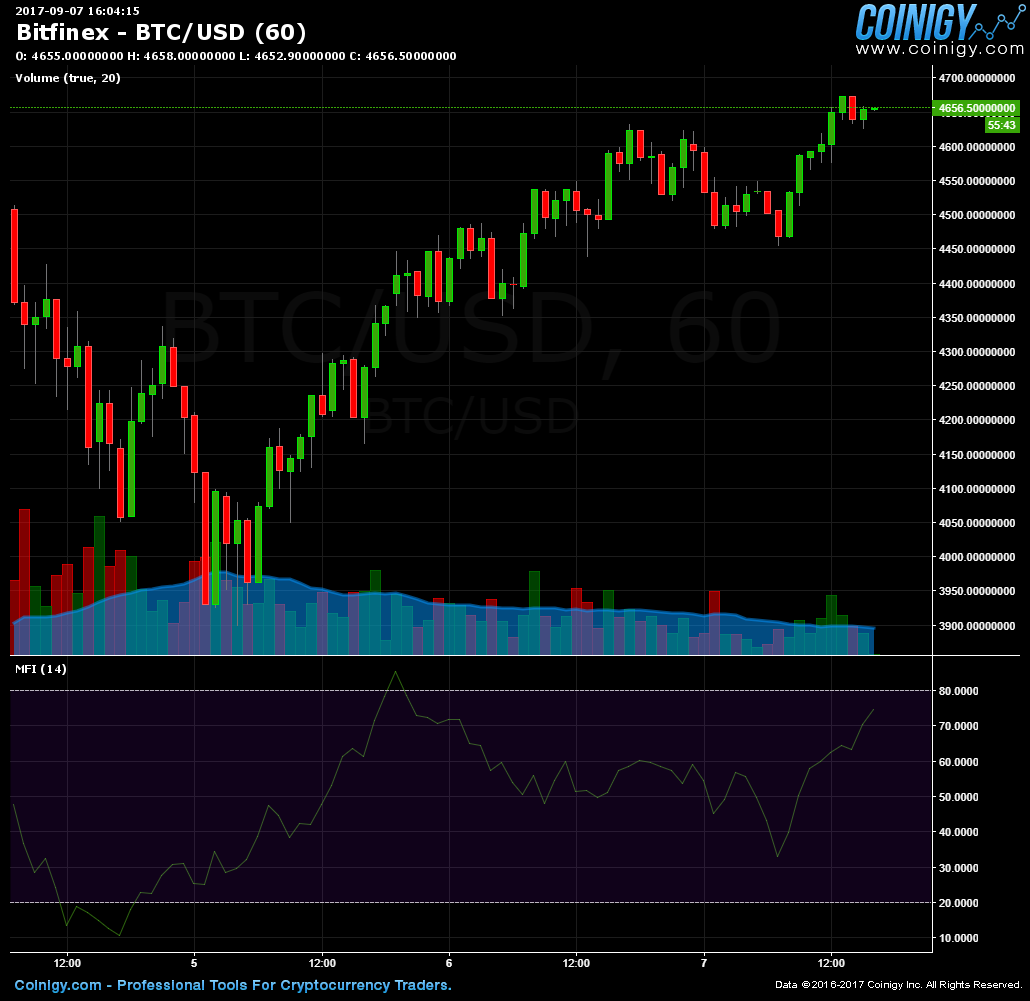Select the tall red candle at far left
Screen dimensions: 1030x1001
14,255
